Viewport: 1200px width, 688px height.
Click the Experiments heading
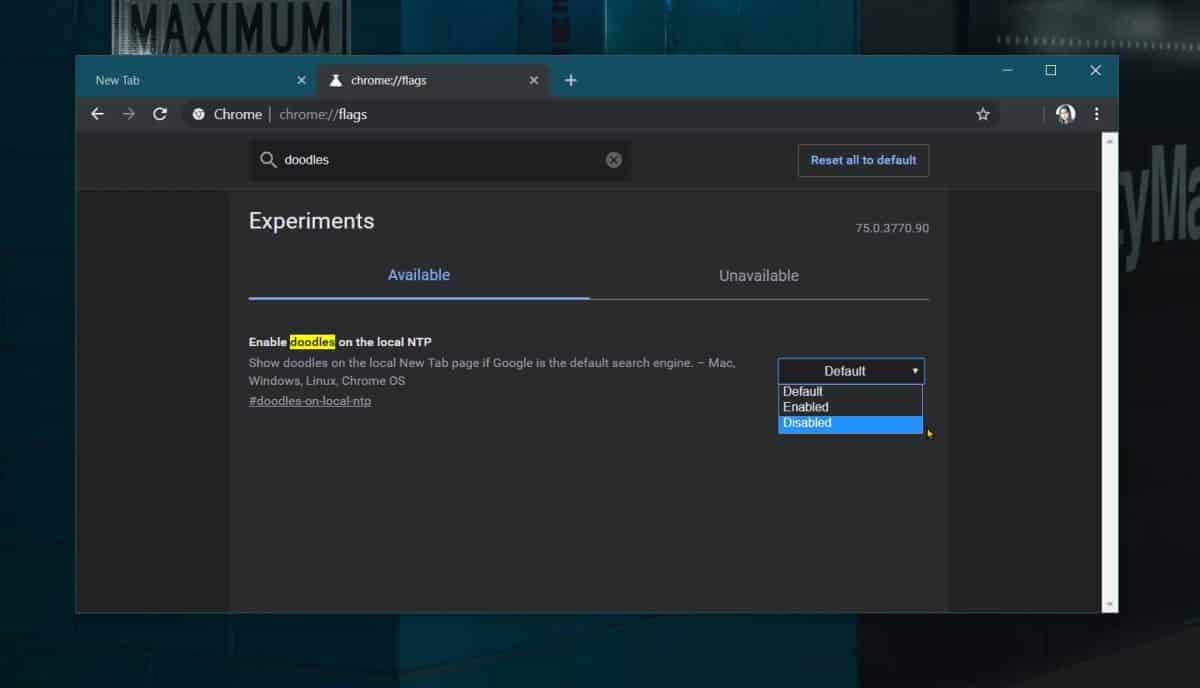click(312, 221)
